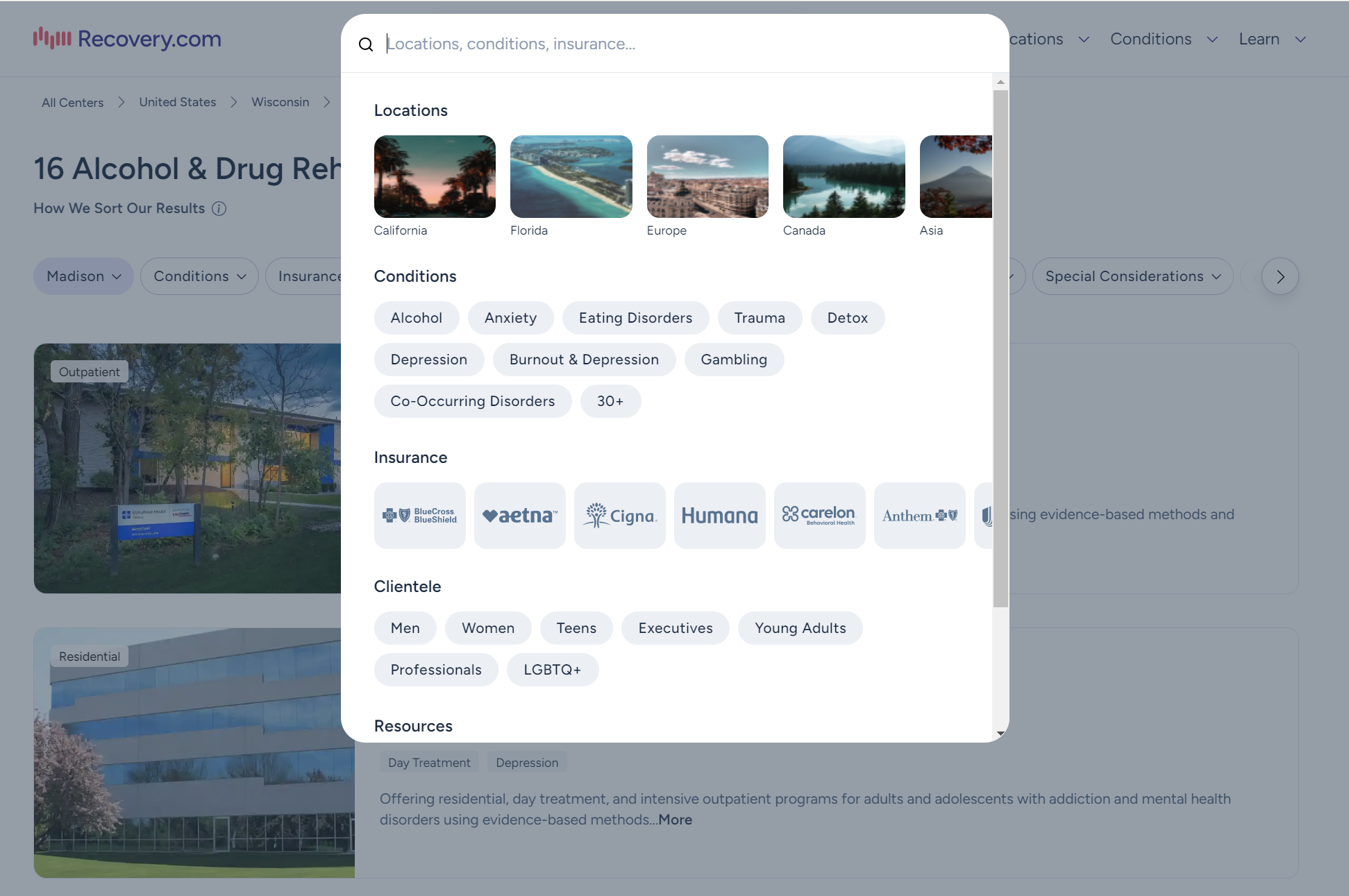Select the BlueCross BlueShield insurance logo

pyautogui.click(x=420, y=516)
